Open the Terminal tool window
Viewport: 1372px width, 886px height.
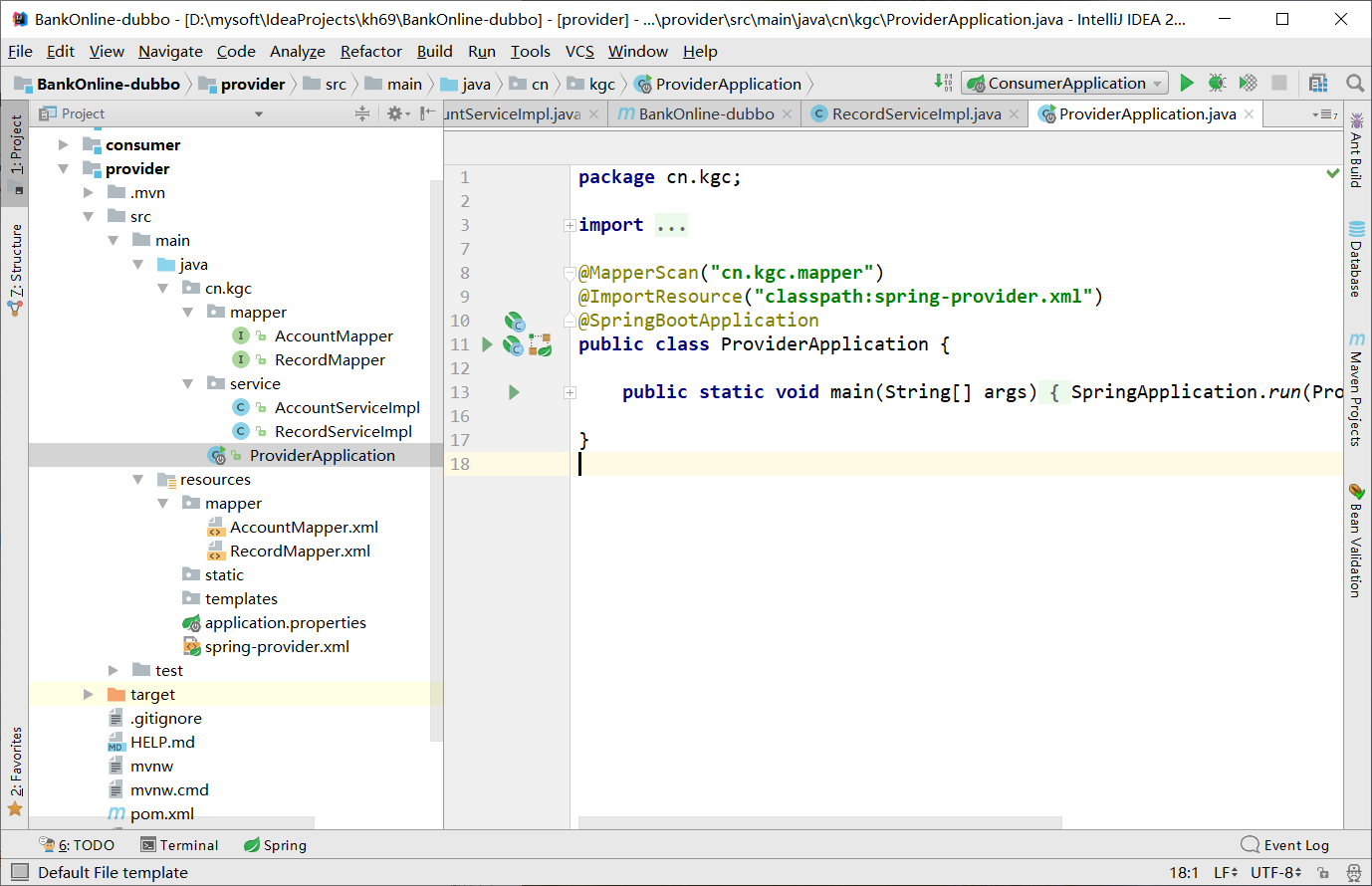179,845
